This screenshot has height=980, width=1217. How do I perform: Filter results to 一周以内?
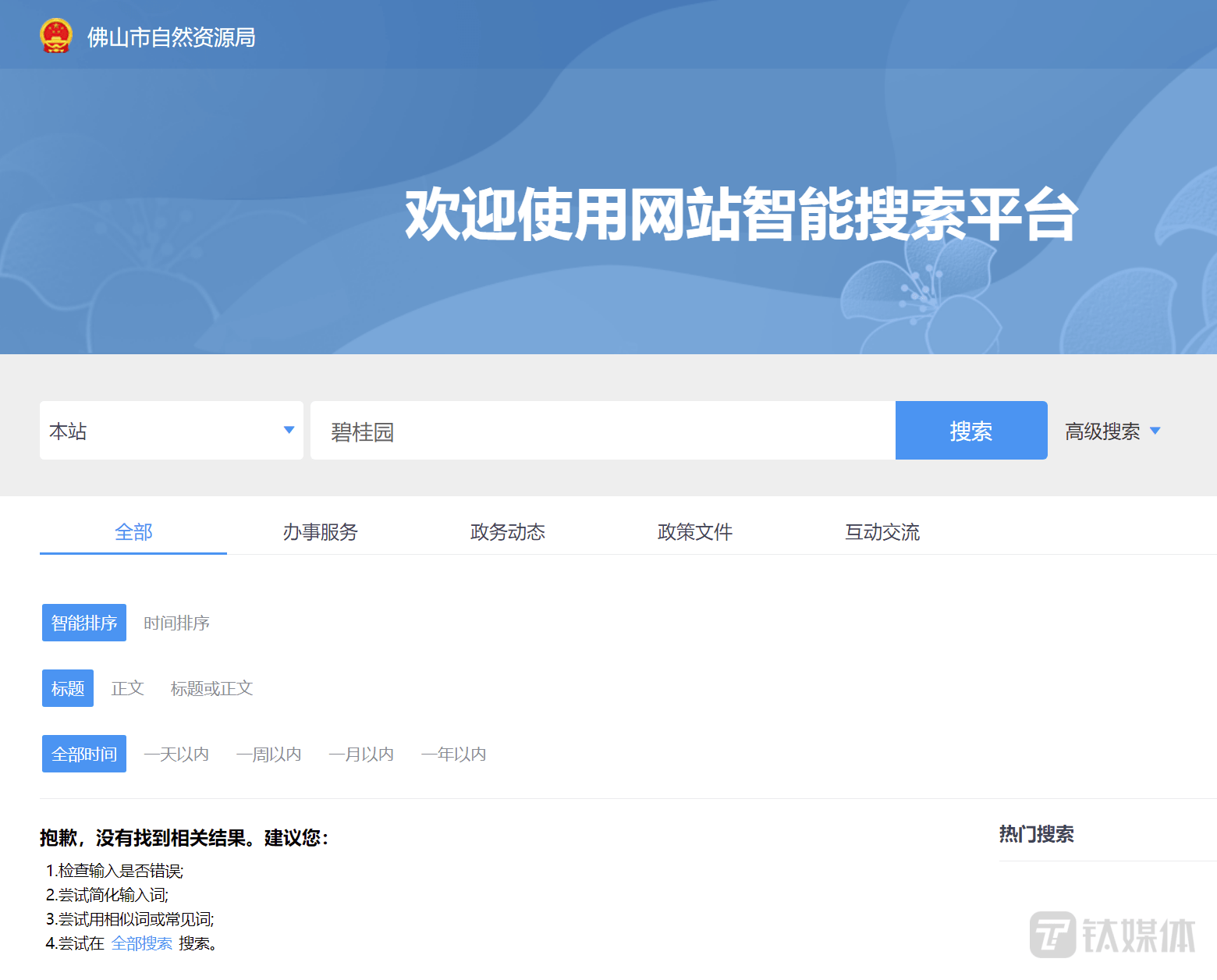269,754
